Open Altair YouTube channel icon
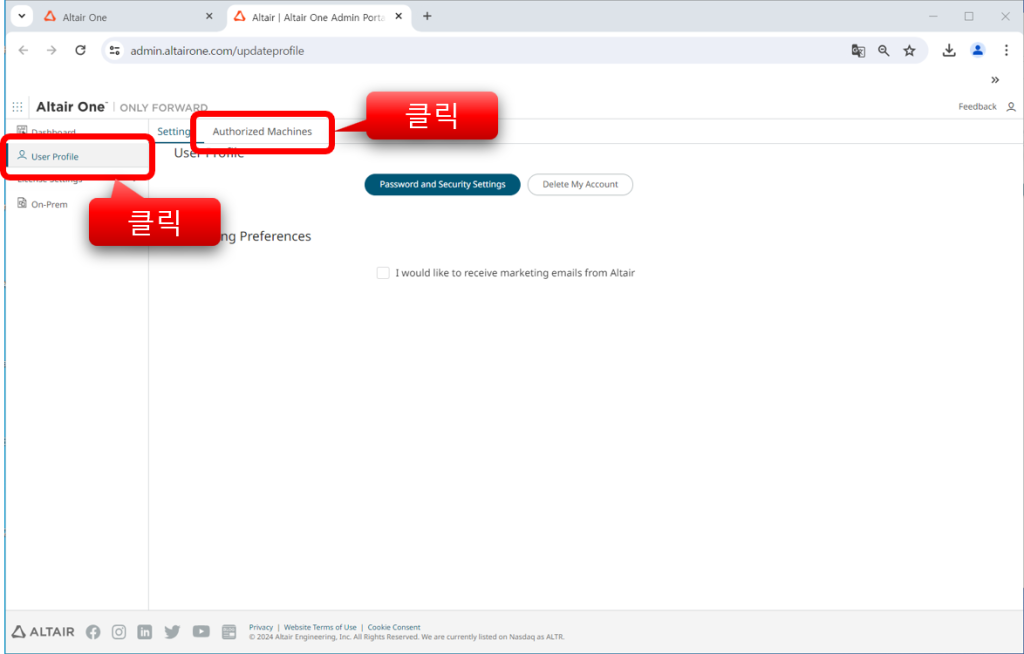The width and height of the screenshot is (1024, 654). click(x=201, y=631)
